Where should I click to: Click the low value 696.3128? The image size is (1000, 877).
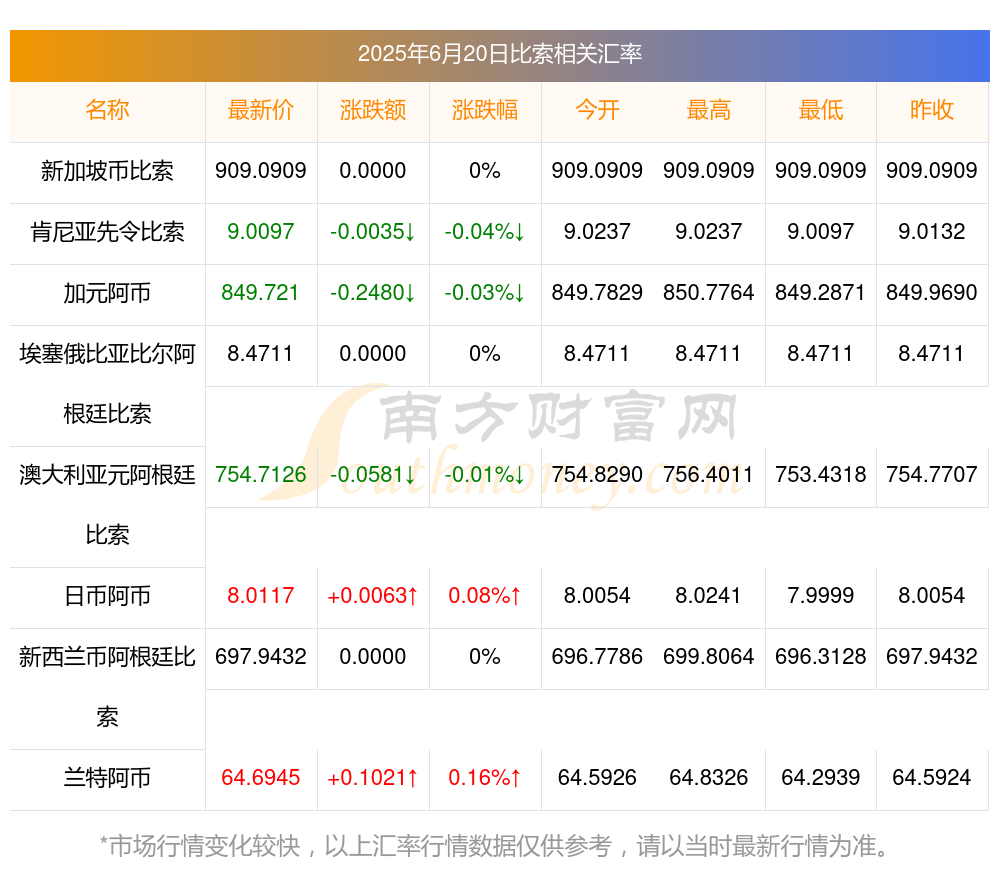(821, 656)
